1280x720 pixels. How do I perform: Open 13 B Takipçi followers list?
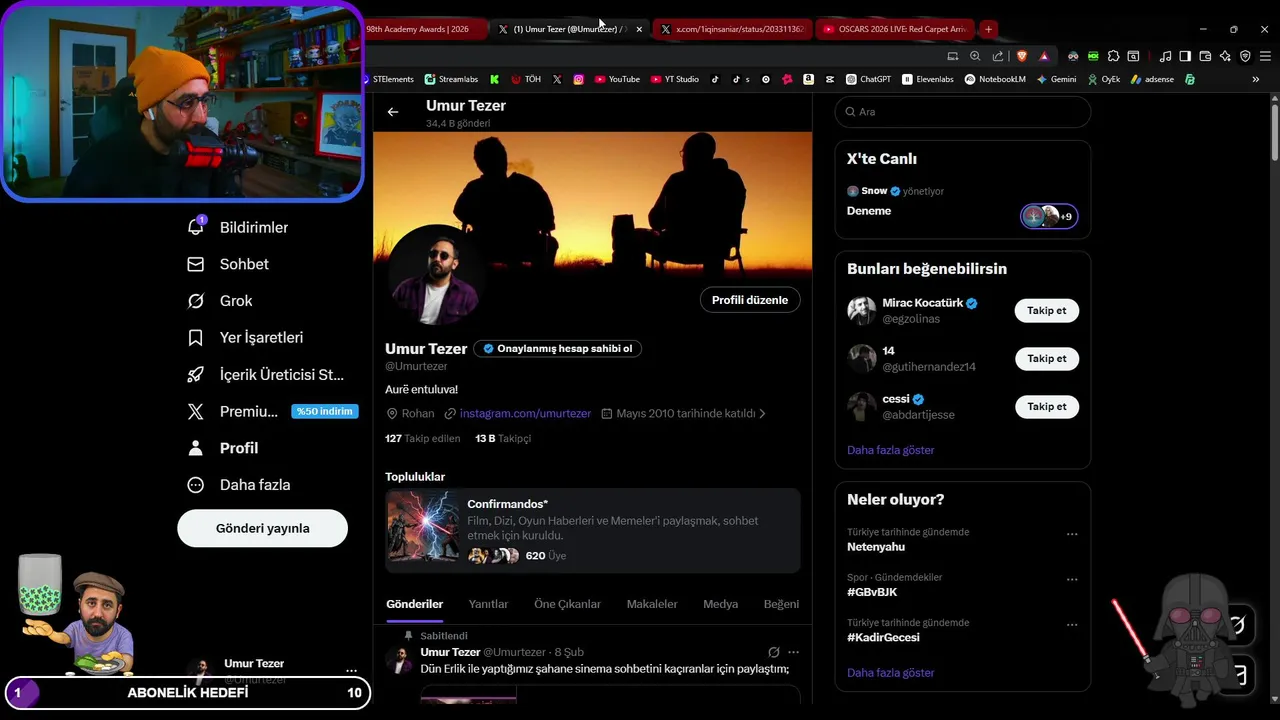click(503, 438)
